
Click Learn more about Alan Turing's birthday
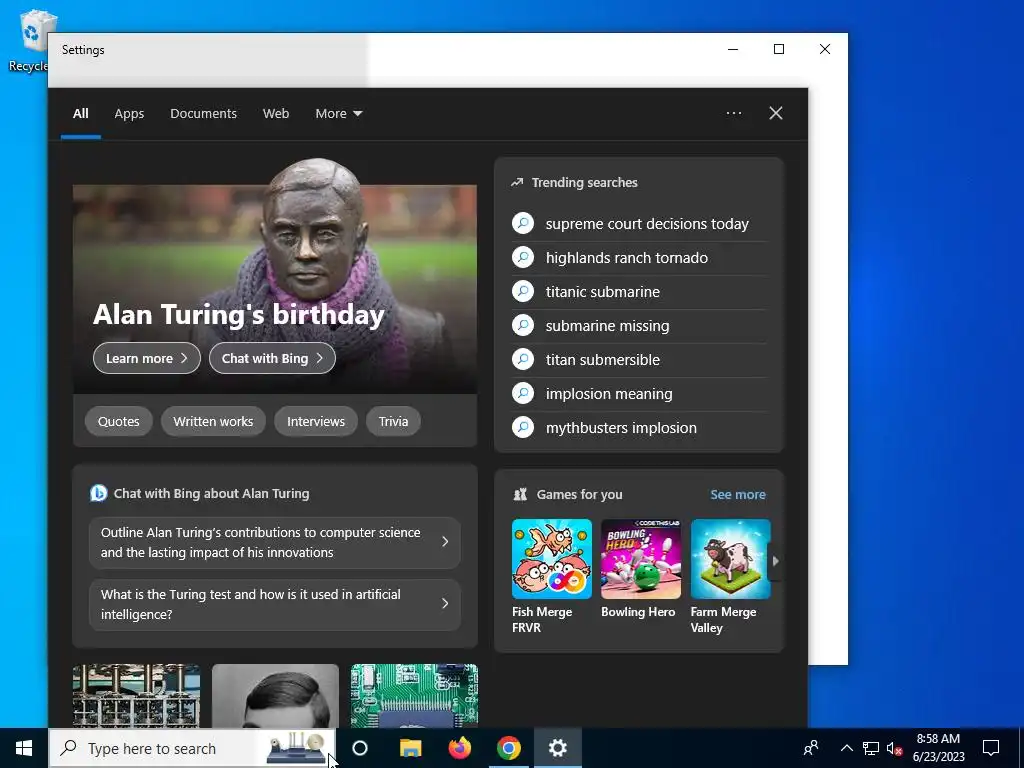[147, 358]
